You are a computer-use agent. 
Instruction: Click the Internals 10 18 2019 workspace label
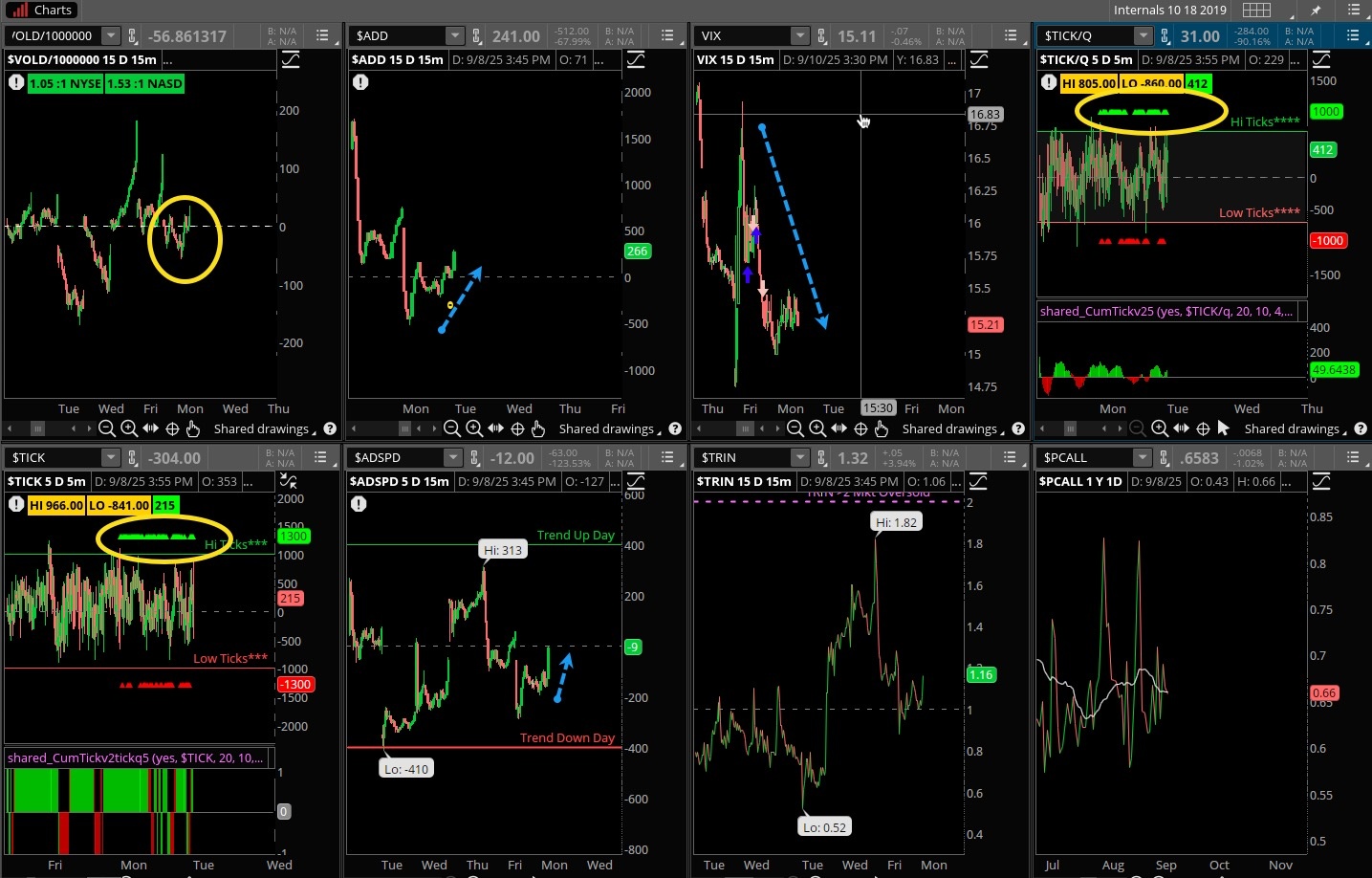(x=1169, y=10)
